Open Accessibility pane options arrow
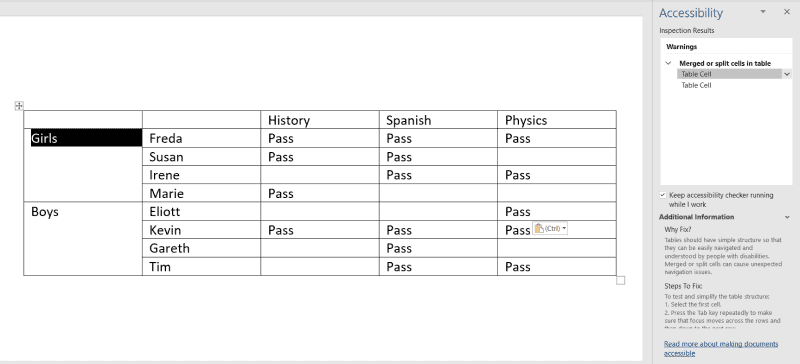 pyautogui.click(x=763, y=12)
